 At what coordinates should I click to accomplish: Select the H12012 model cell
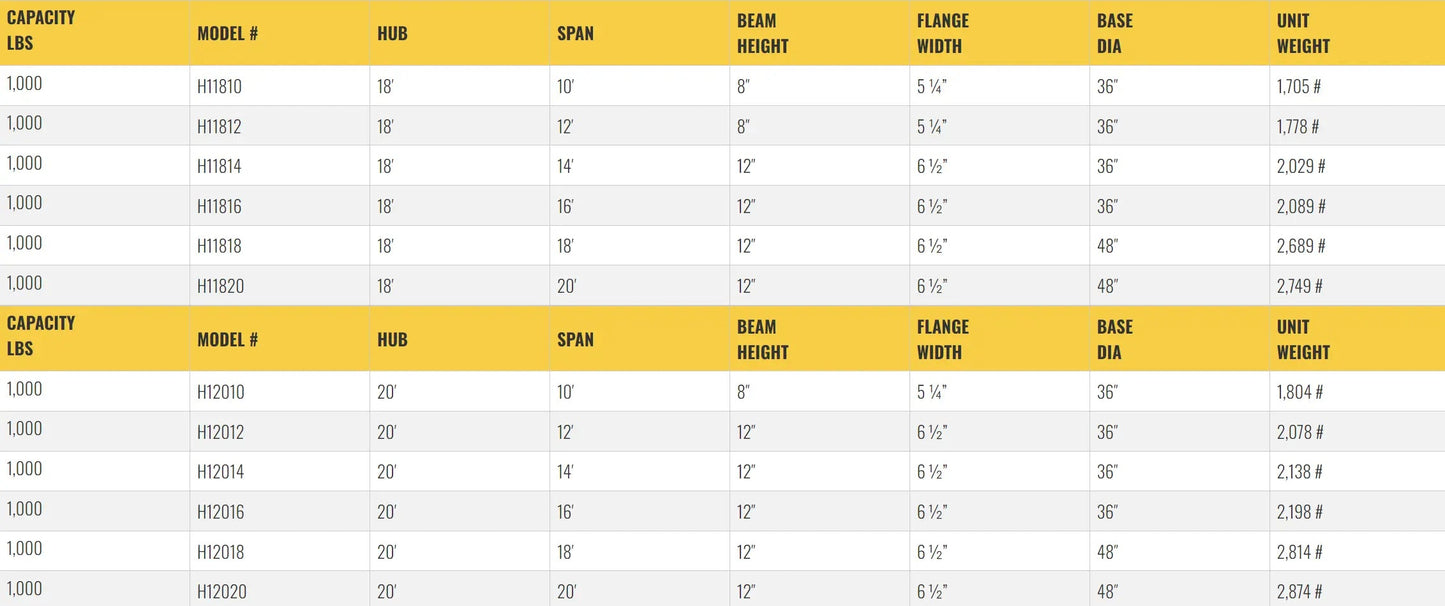click(x=220, y=432)
